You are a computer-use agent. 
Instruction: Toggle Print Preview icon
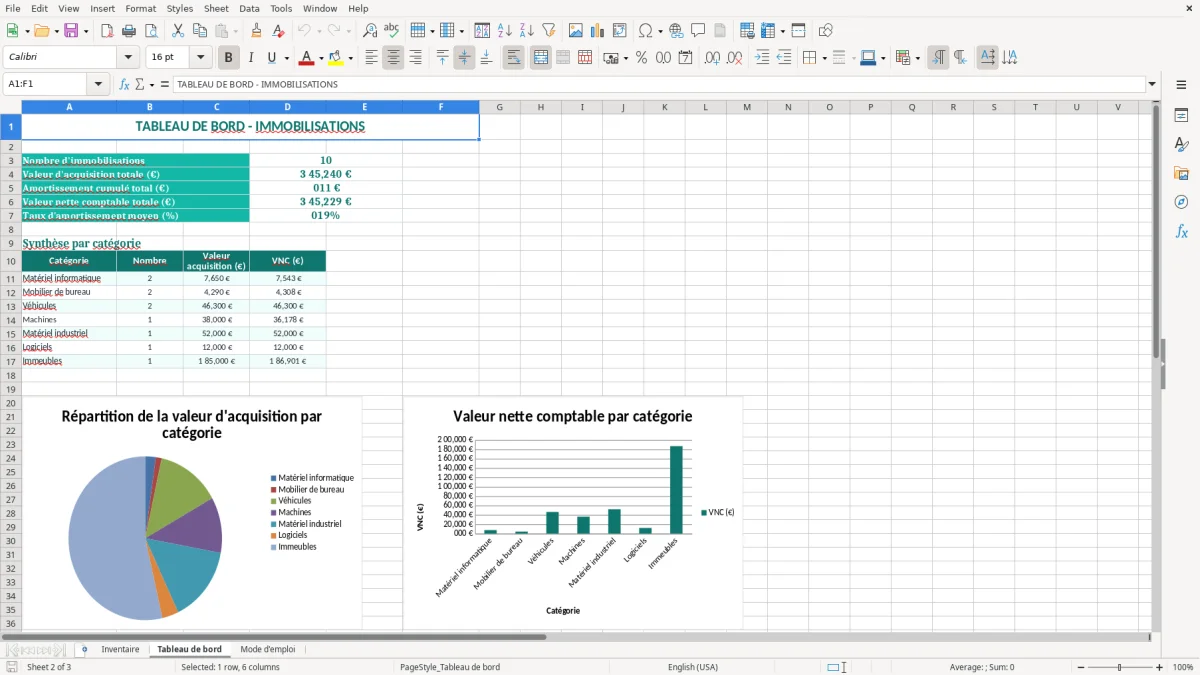click(x=151, y=31)
